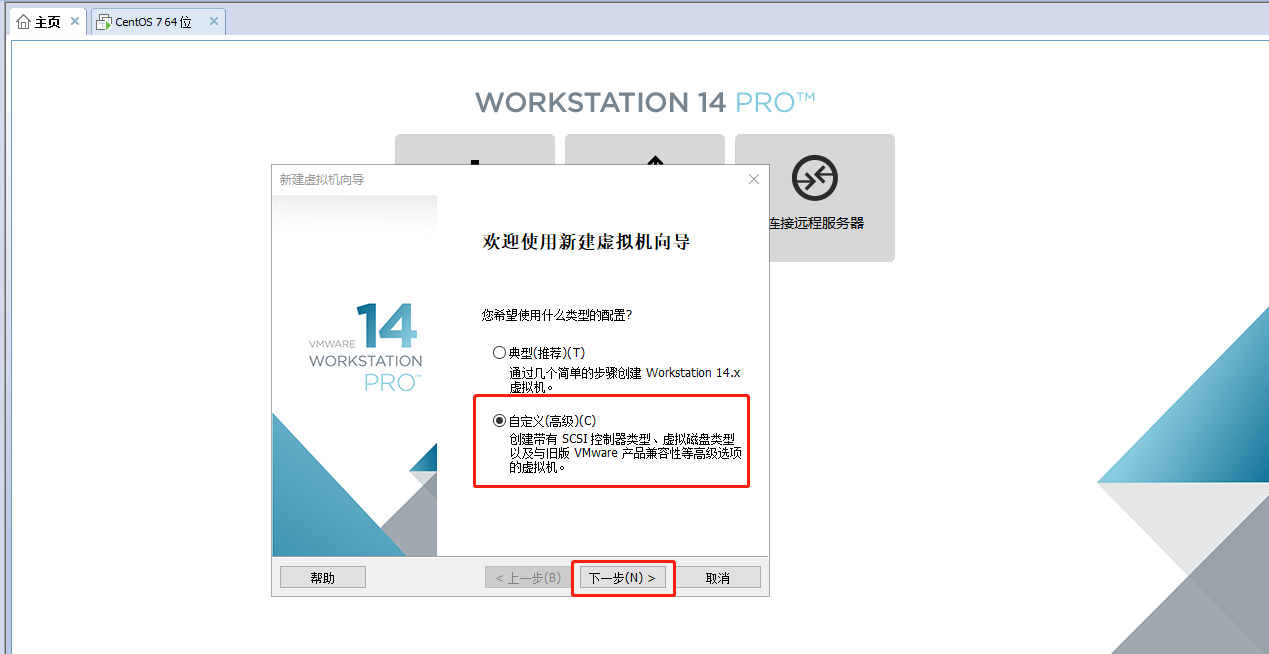The height and width of the screenshot is (654, 1269).
Task: Open 帮助 in the wizard
Action: 323,578
